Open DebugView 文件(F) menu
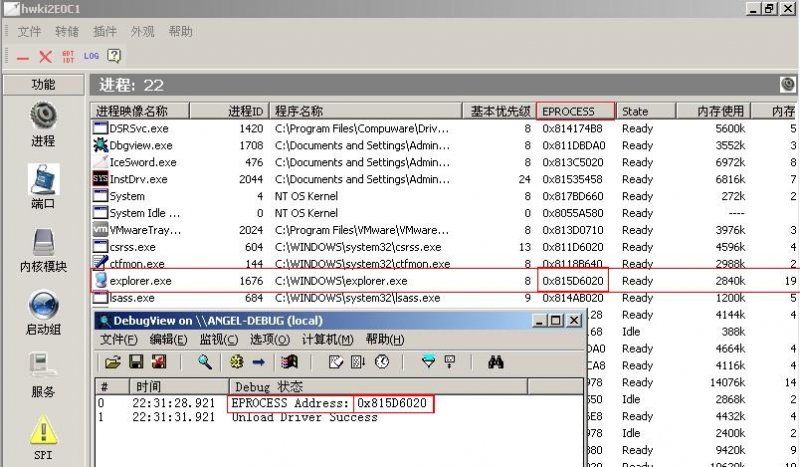 click(x=119, y=339)
